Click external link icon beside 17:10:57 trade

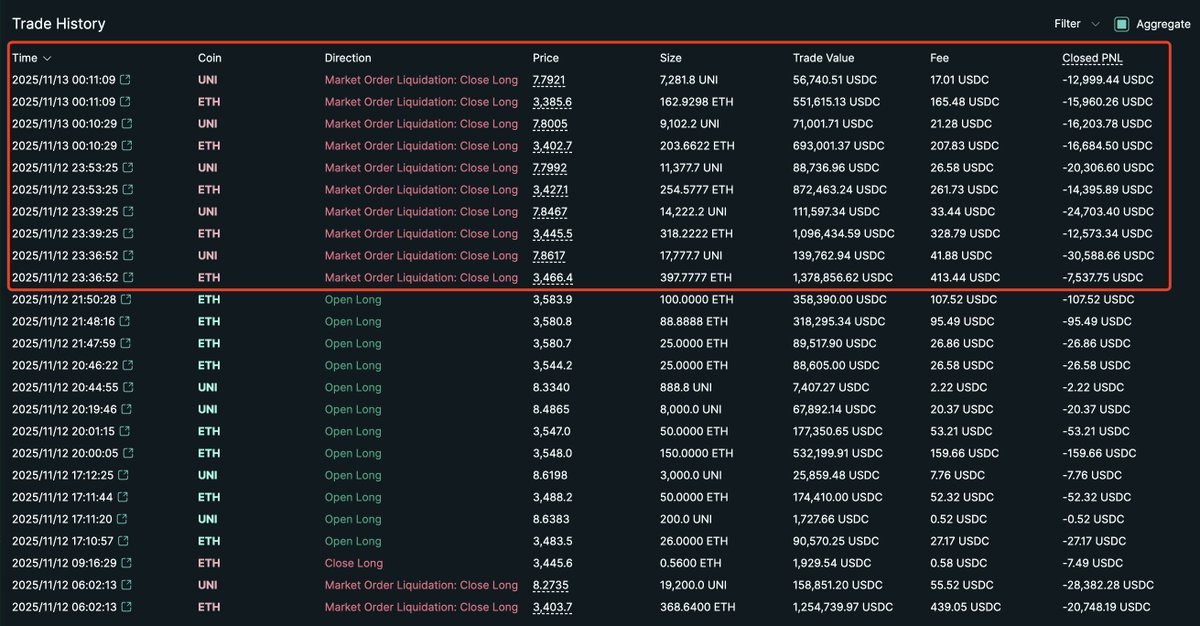tap(126, 542)
